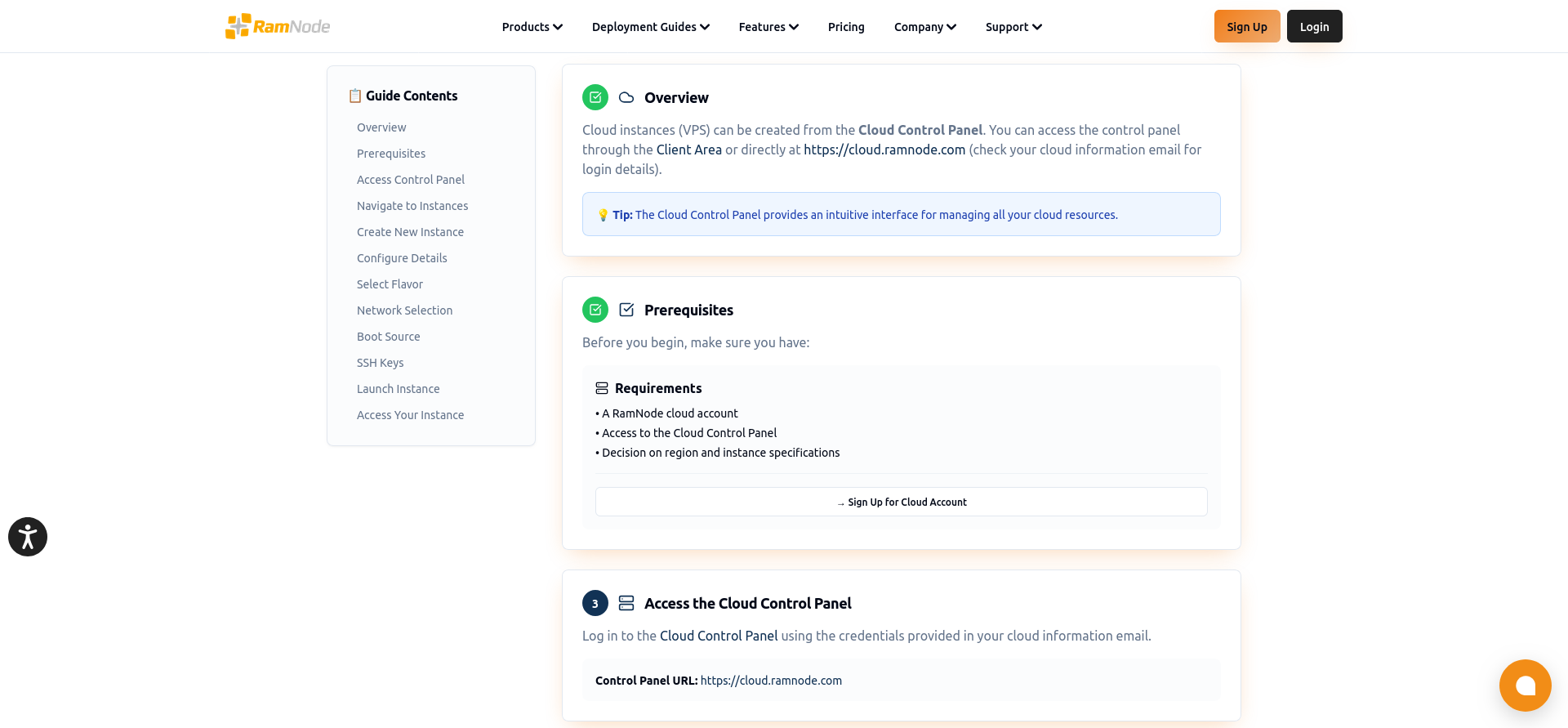
Task: Open https://cloud.ramnode.com link in Overview
Action: pyautogui.click(x=884, y=150)
